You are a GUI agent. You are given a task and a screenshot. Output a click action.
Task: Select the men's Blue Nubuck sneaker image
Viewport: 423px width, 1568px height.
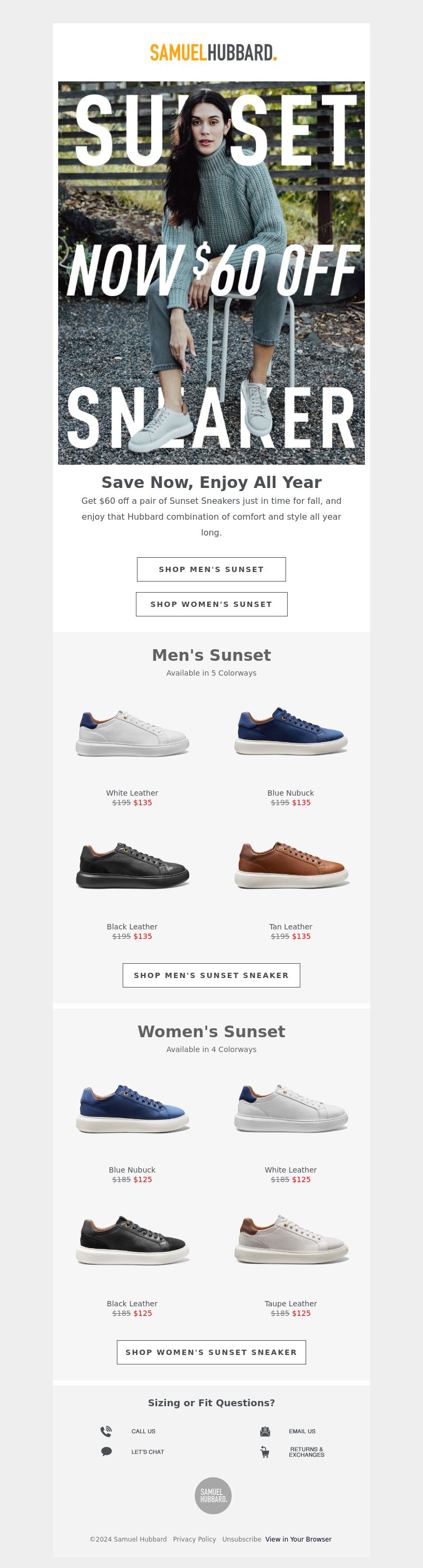(x=291, y=731)
